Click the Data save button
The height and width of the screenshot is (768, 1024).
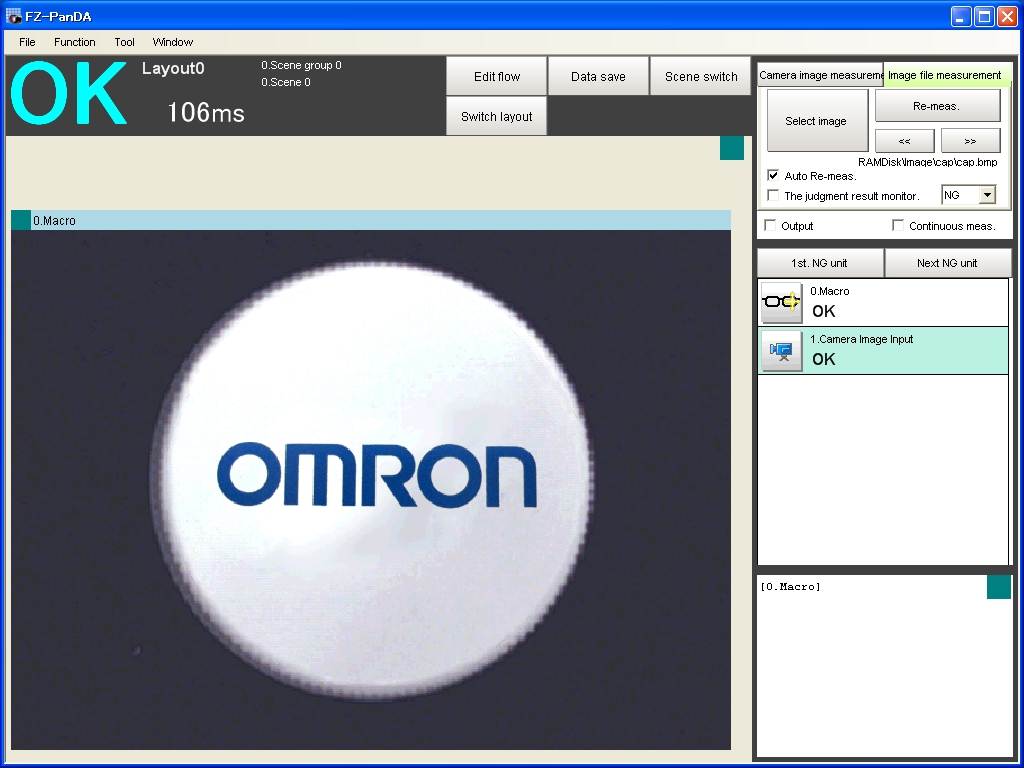tap(598, 76)
